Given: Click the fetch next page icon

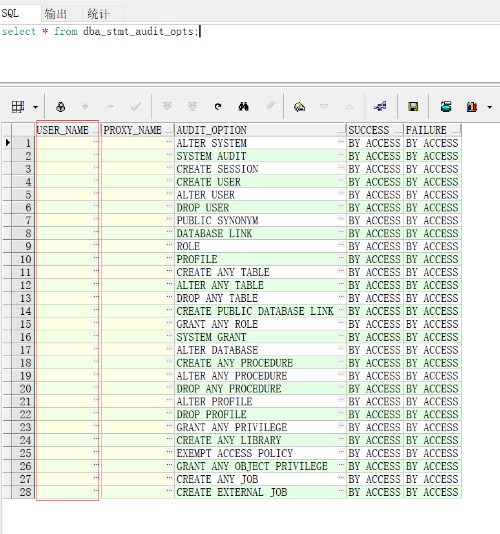Looking at the screenshot, I should pyautogui.click(x=167, y=107).
